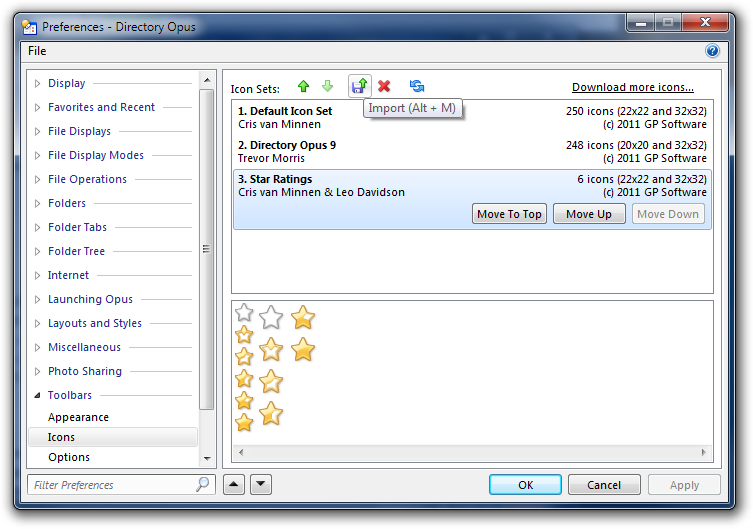Click the Move Up button
The height and width of the screenshot is (529, 753).
589,214
